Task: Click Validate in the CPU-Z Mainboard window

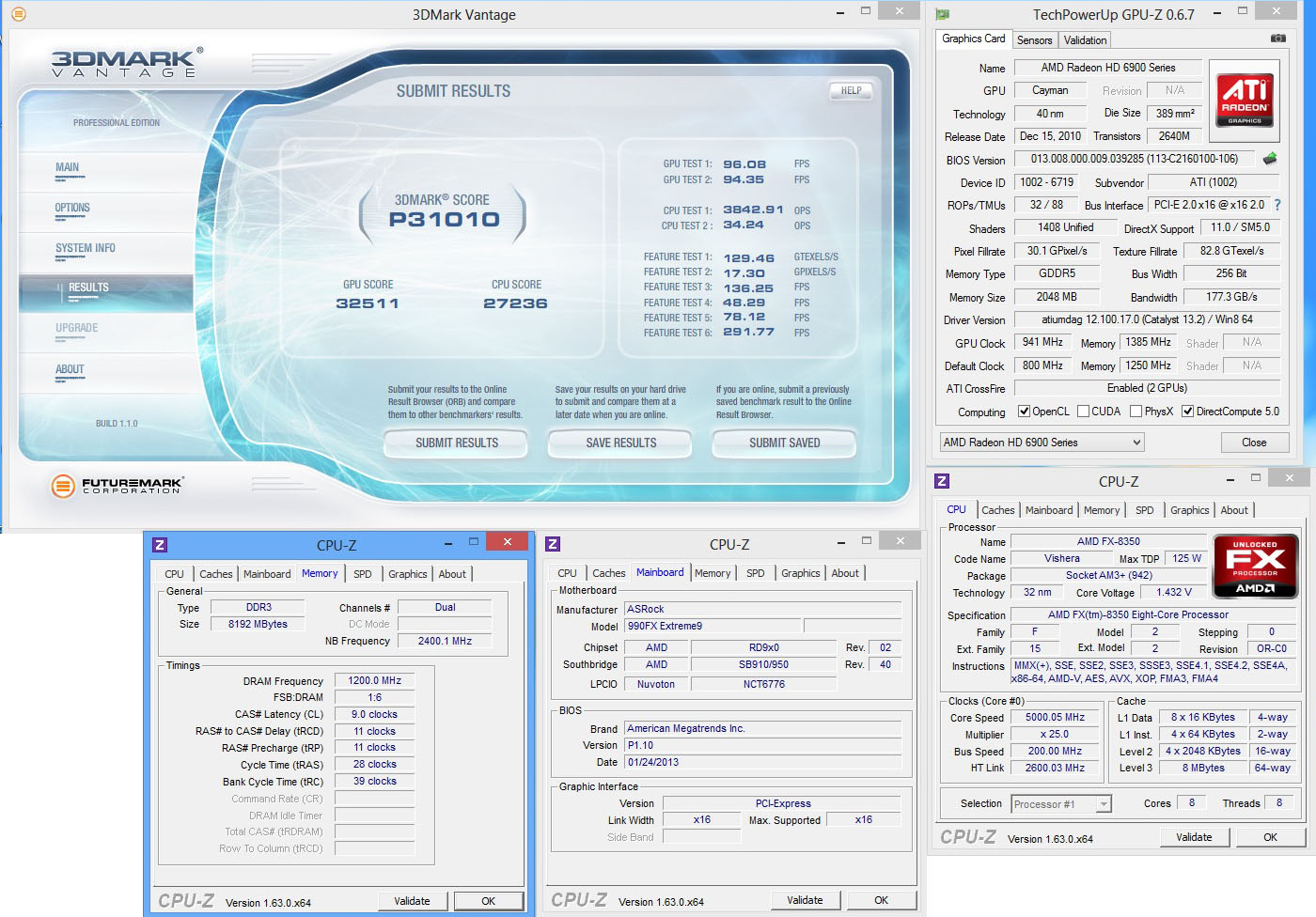Action: pos(805,900)
